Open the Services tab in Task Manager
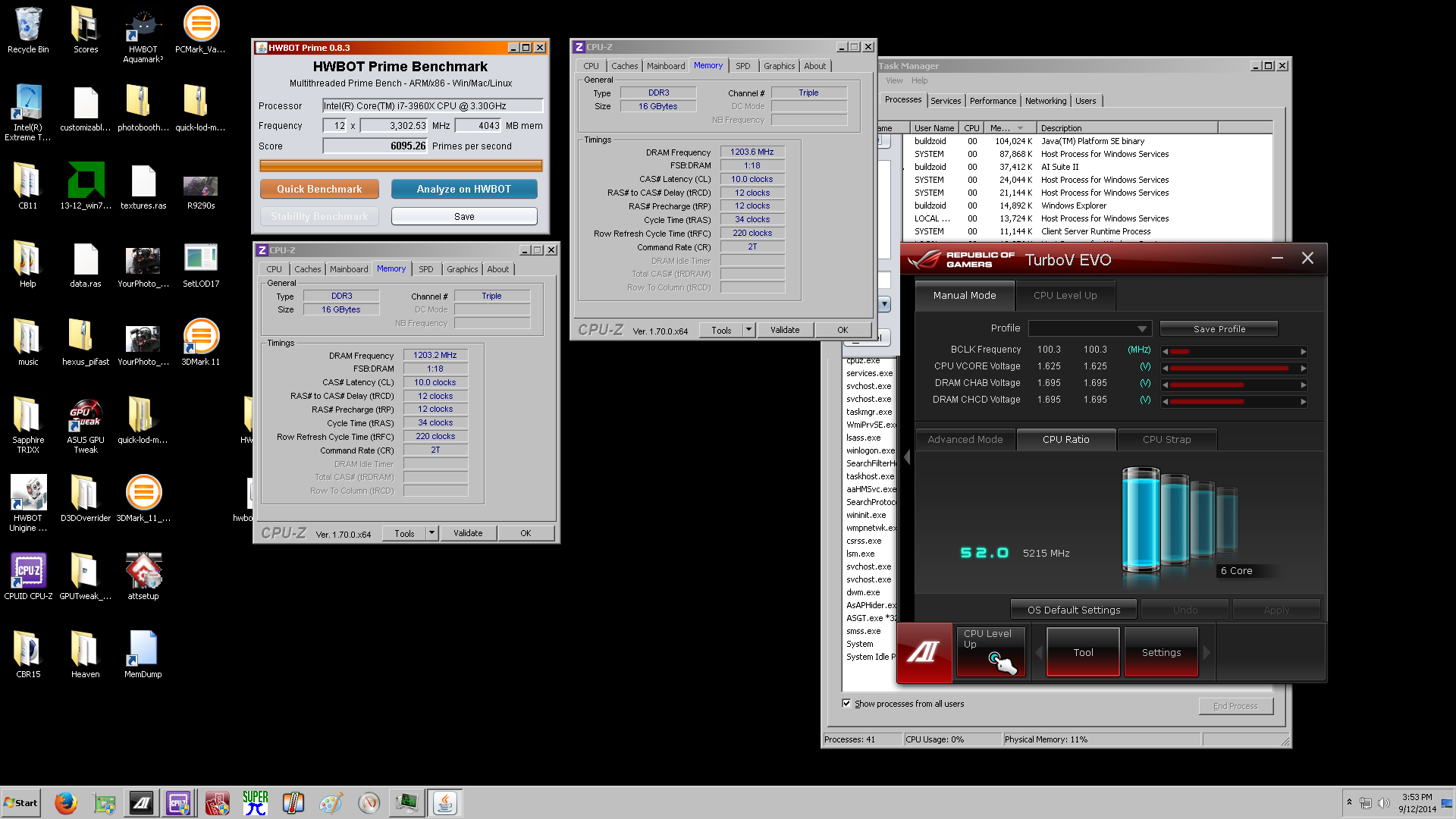1456x819 pixels. coord(946,101)
